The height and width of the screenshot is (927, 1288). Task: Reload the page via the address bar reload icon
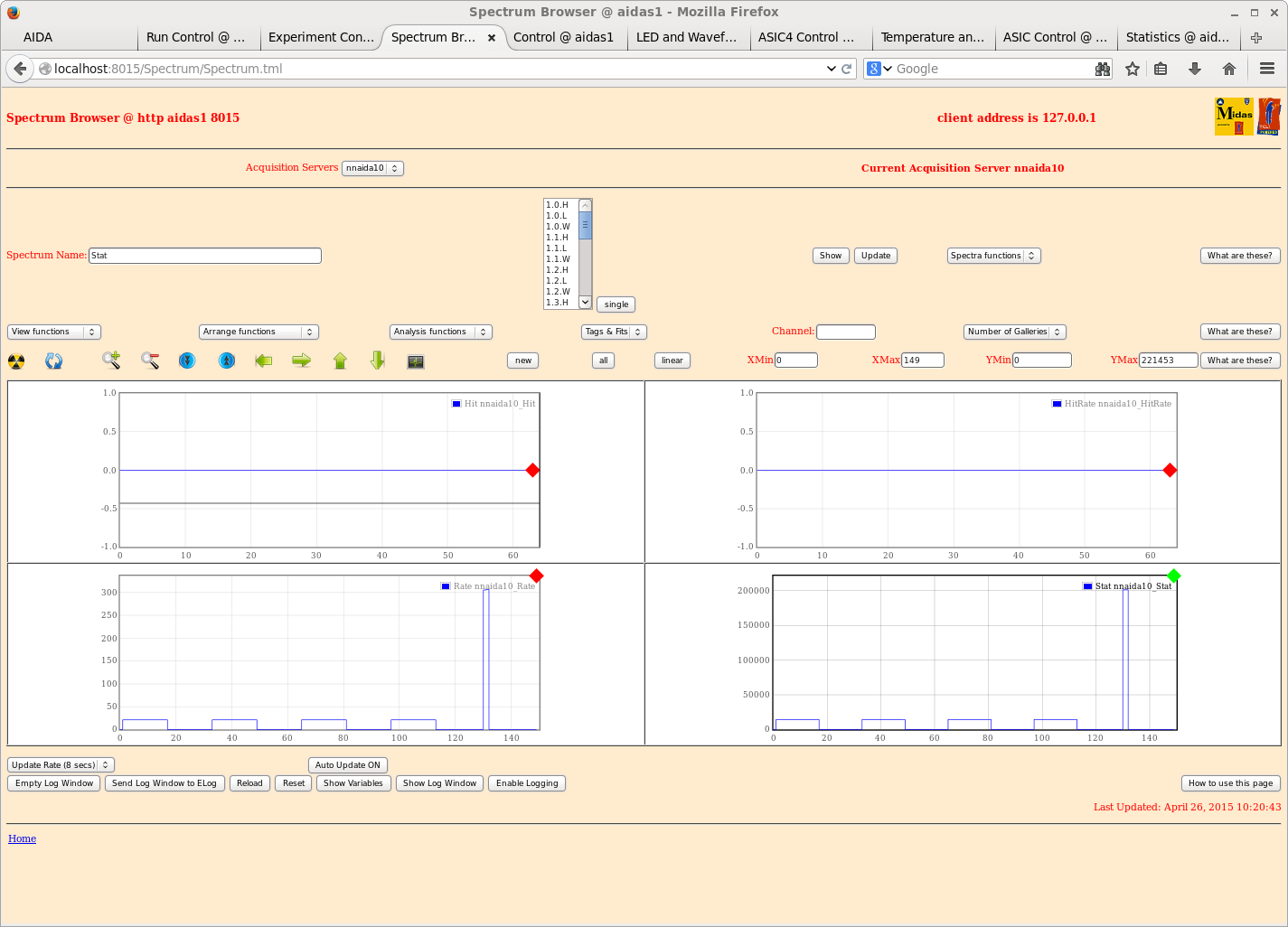pyautogui.click(x=847, y=69)
